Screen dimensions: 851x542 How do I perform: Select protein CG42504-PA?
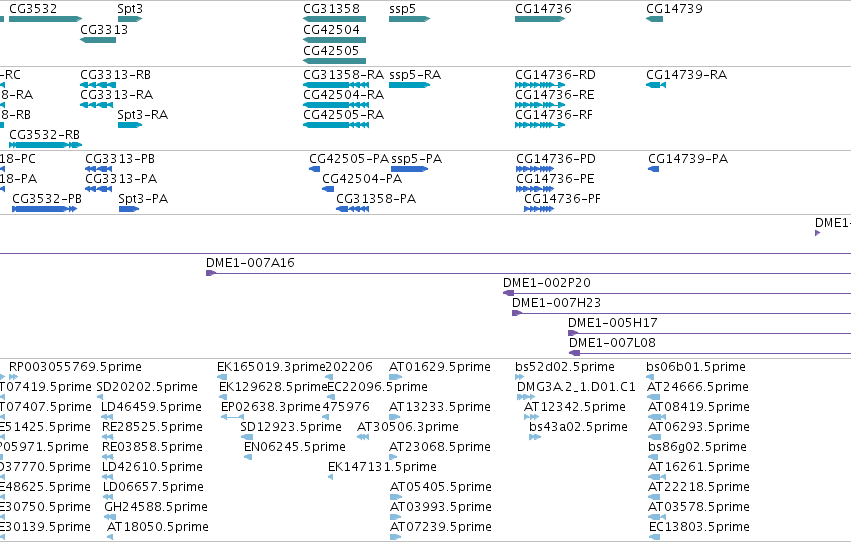pyautogui.click(x=328, y=189)
